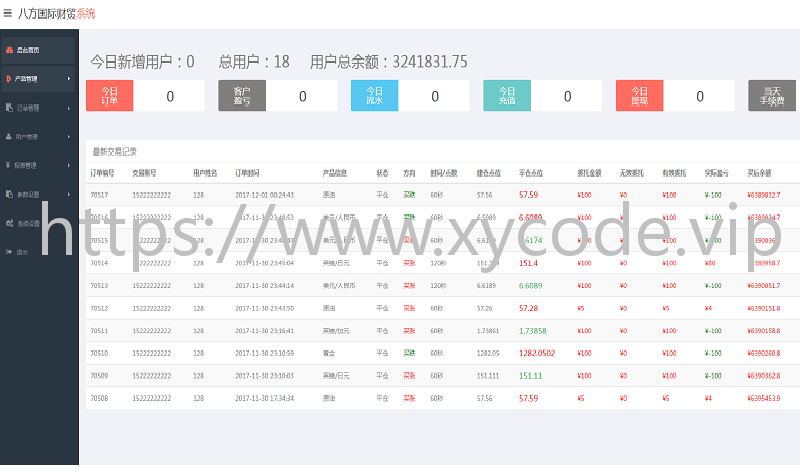
Task: Expand the 订单管理 submenu arrow
Action: [x=69, y=108]
